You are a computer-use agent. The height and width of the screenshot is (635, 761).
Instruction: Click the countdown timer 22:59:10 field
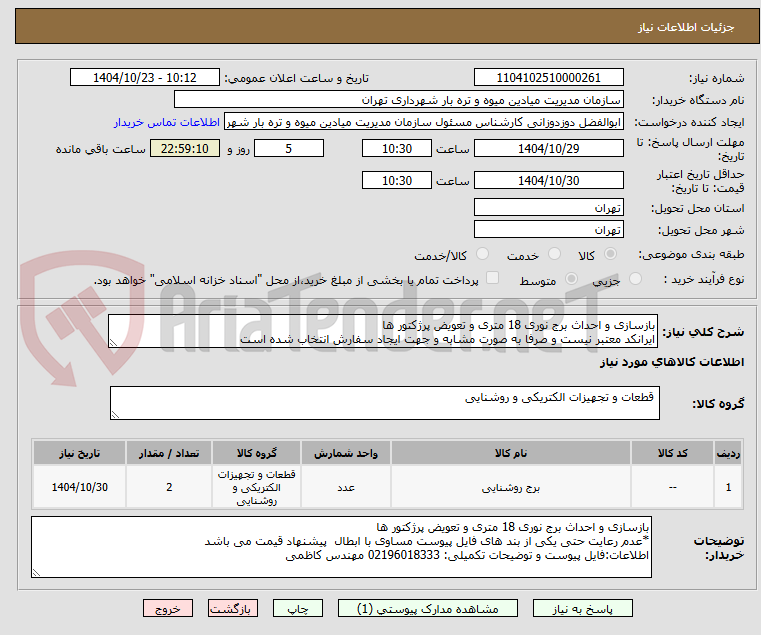point(185,148)
